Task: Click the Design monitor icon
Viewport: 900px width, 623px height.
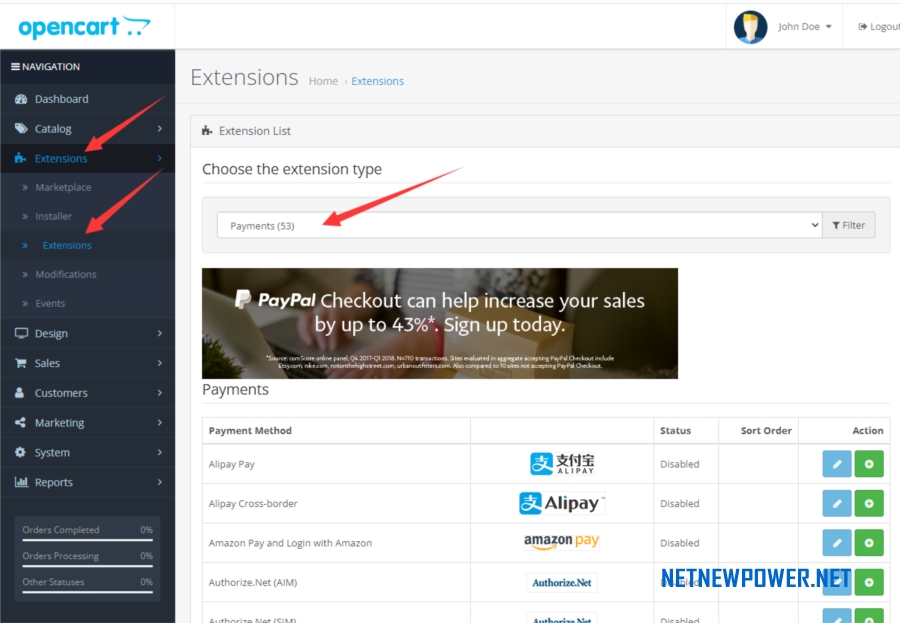Action: (x=21, y=333)
